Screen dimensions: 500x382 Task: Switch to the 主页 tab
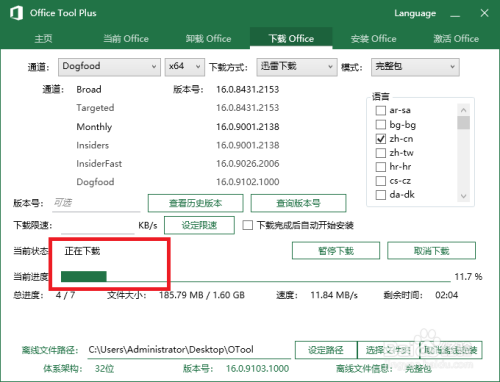coord(43,39)
